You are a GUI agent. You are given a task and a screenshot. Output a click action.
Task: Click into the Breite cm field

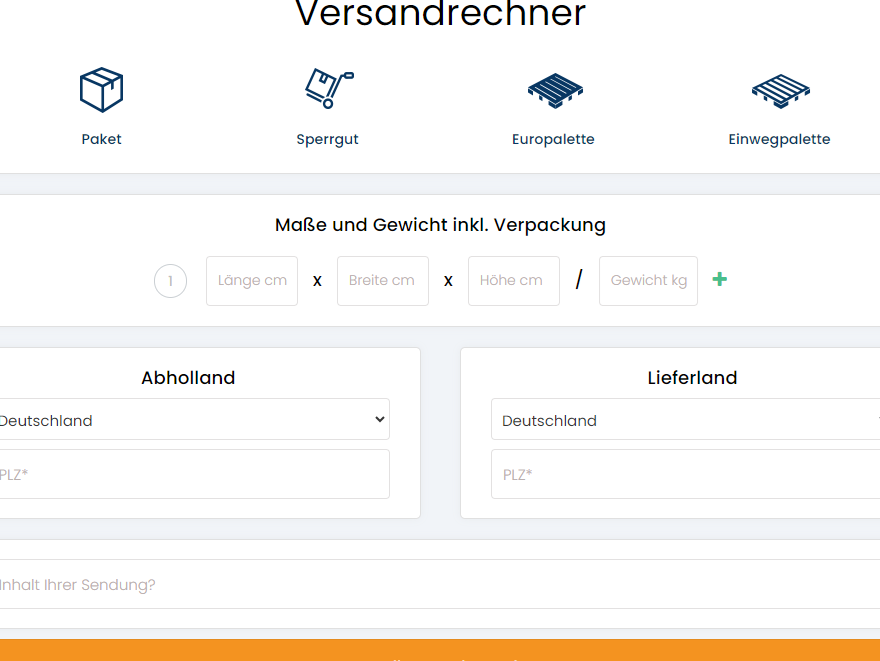[x=383, y=281]
